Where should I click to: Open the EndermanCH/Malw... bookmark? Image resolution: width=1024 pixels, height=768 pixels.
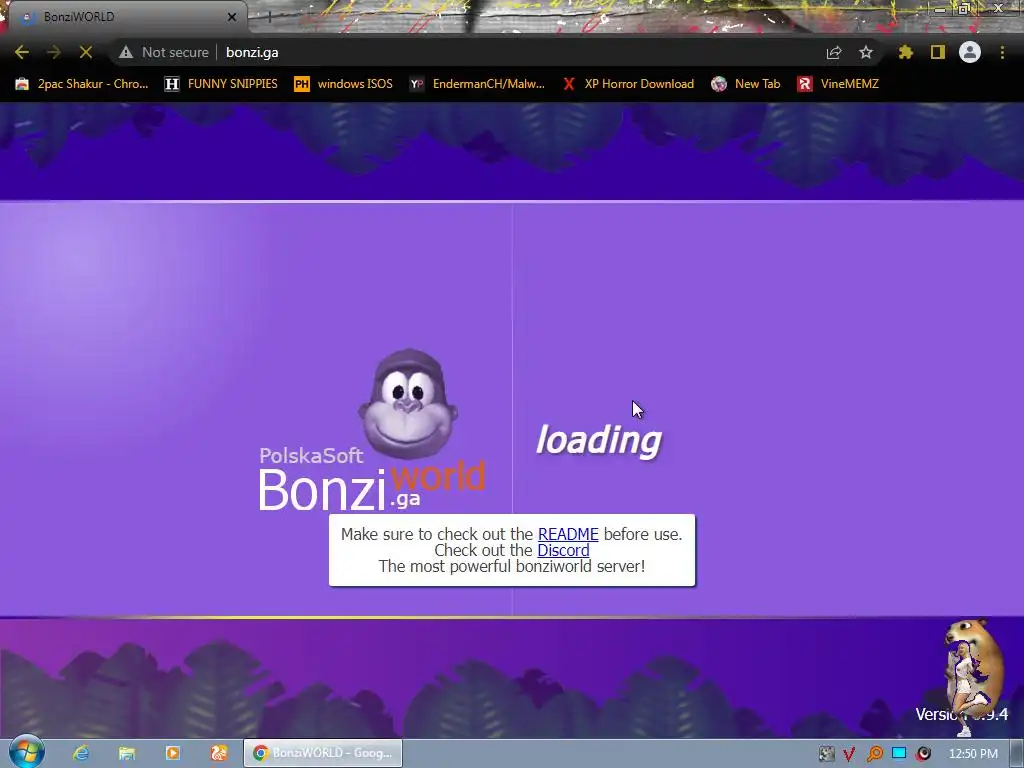pyautogui.click(x=477, y=84)
